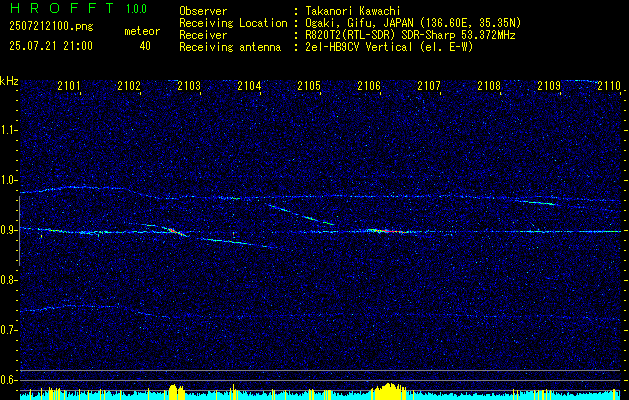Click the 2109 time marker

[x=549, y=86]
